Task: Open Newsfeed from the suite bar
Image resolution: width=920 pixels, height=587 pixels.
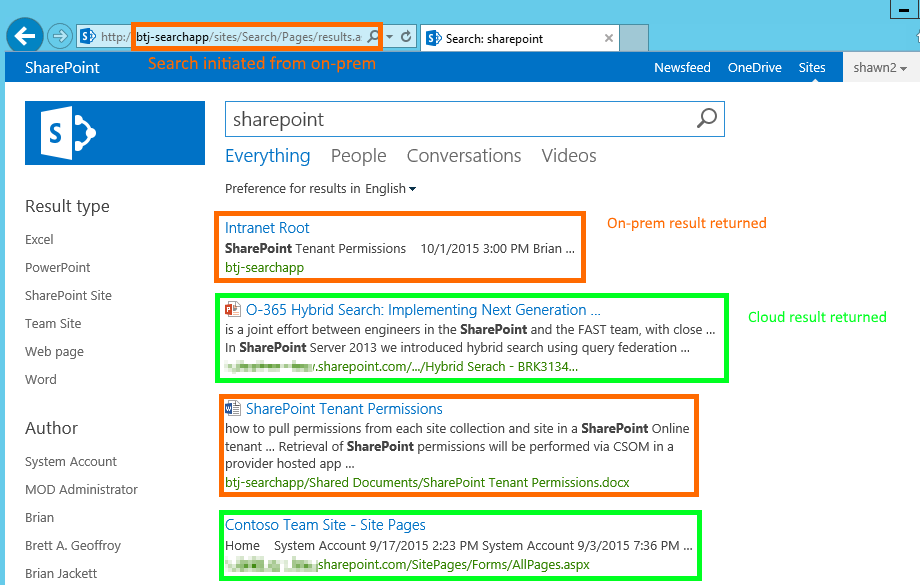Action: (682, 68)
